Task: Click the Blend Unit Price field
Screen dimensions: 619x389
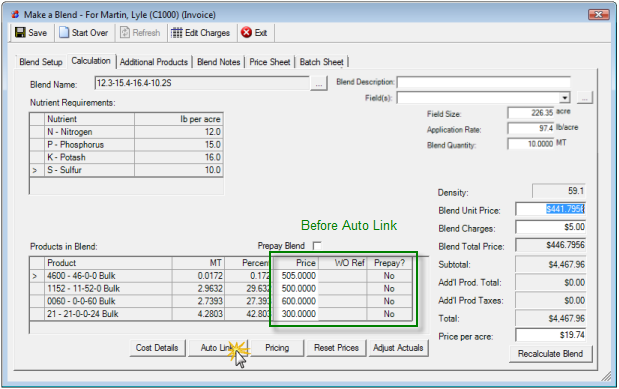Action: point(550,209)
